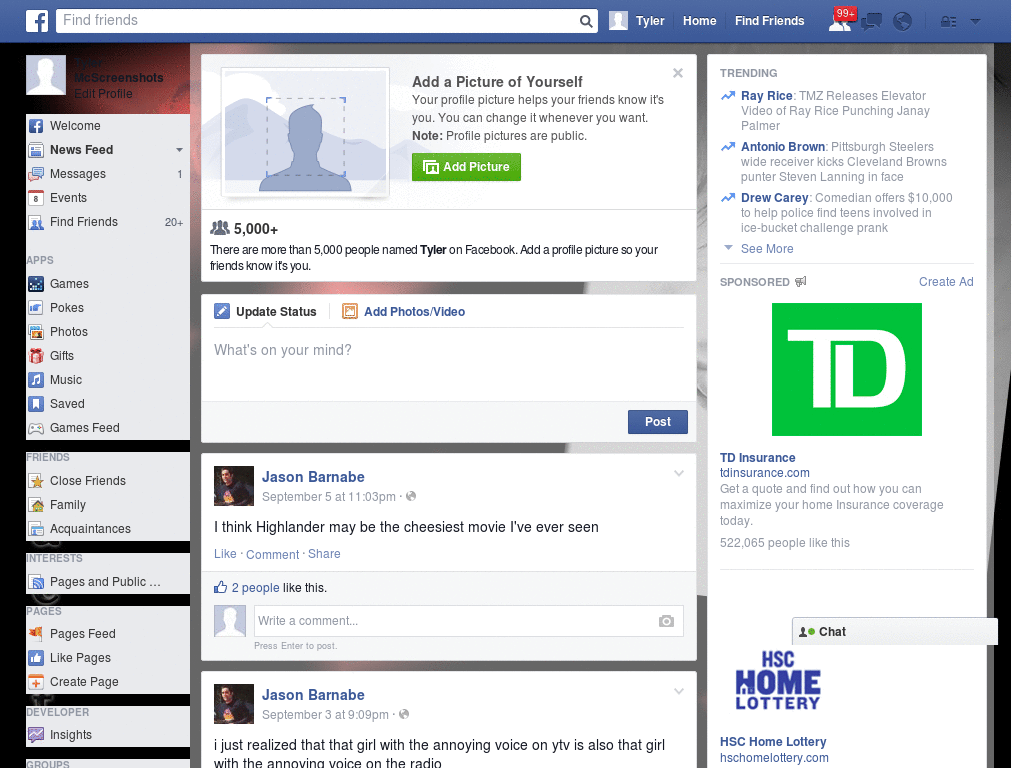Open options chevron on September 3 post
Viewport: 1024px width, 768px height.
point(679,691)
